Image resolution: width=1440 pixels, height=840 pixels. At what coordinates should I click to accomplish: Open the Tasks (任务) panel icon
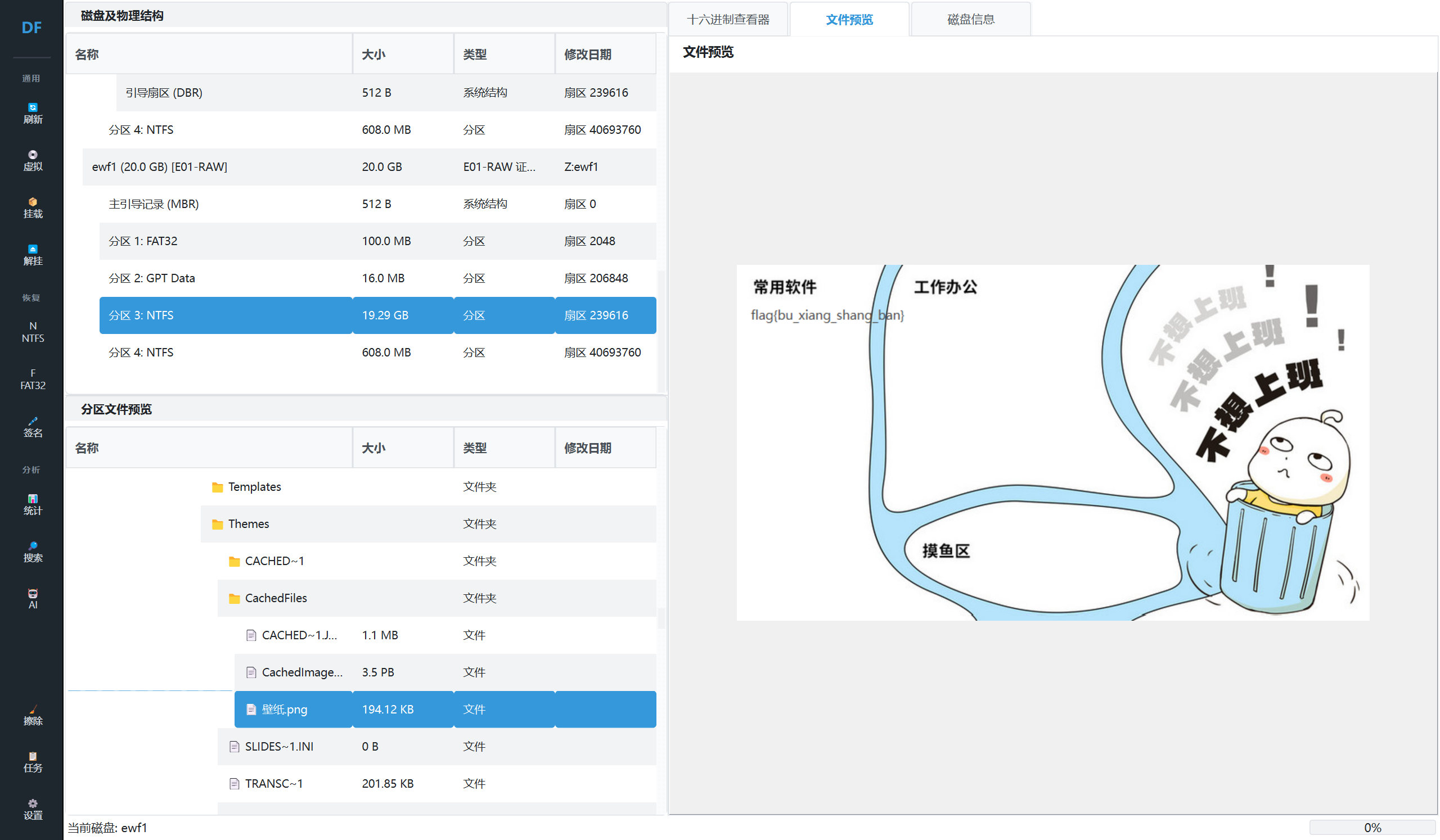[x=33, y=762]
